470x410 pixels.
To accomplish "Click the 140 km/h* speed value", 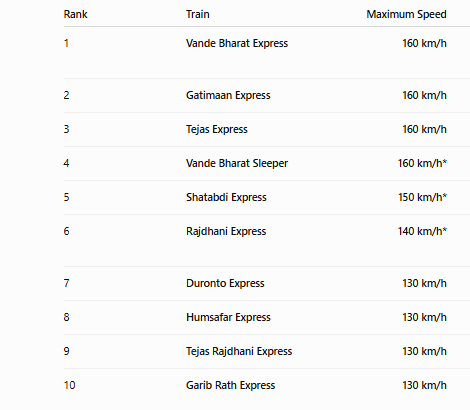I will pos(422,231).
